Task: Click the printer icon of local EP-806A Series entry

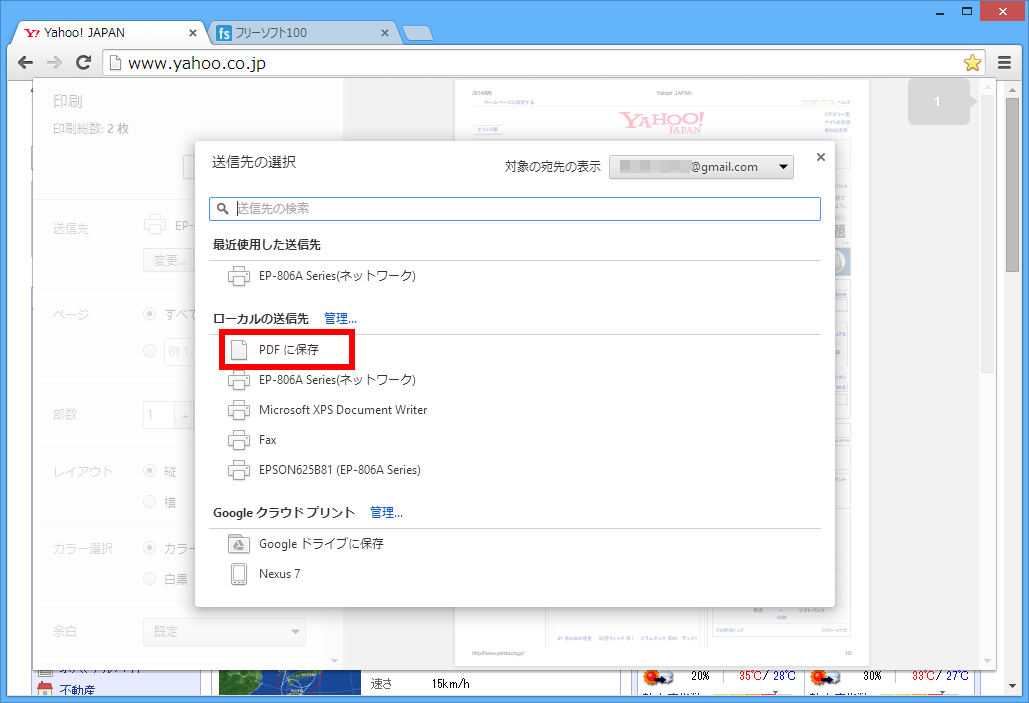Action: pos(239,380)
